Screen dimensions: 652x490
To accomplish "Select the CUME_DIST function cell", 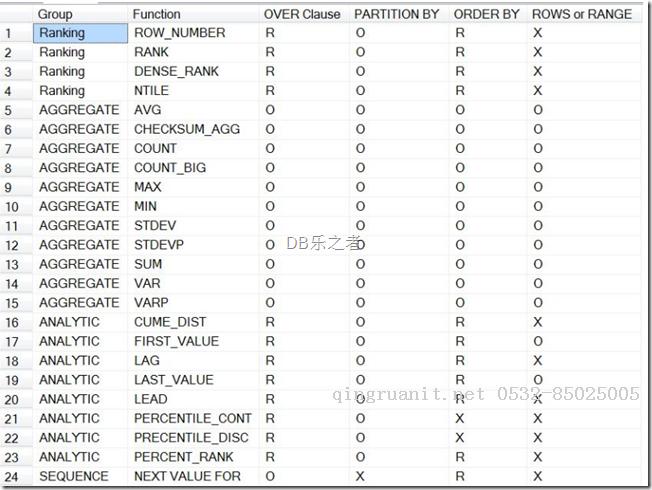I will coord(172,322).
